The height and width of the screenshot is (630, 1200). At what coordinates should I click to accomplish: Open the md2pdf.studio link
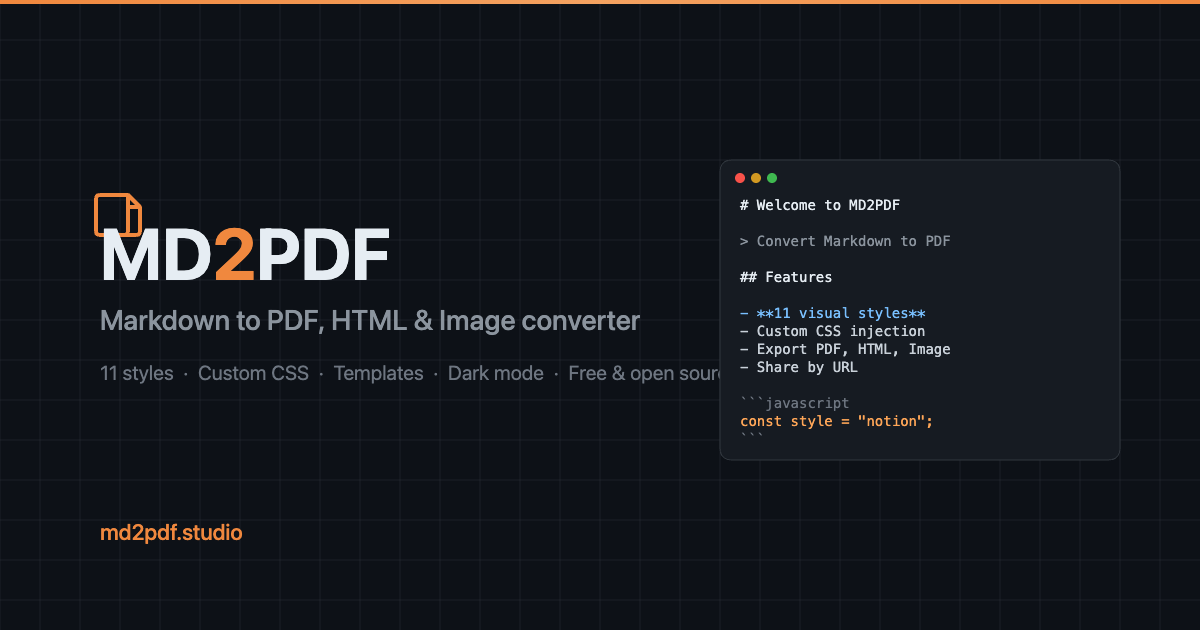[171, 533]
